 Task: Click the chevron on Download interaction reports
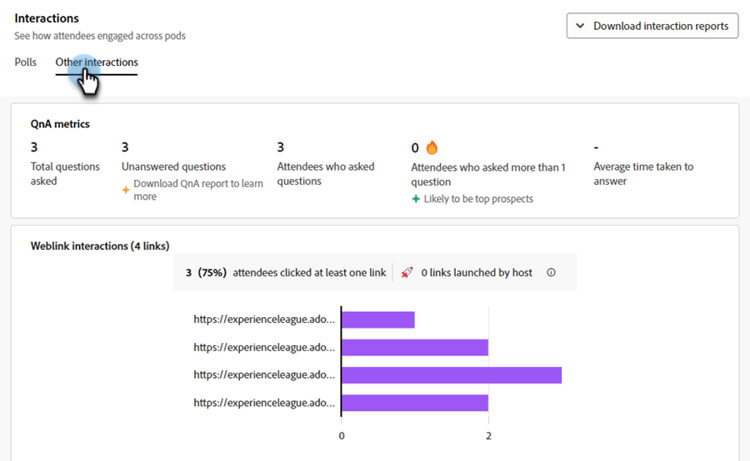pyautogui.click(x=580, y=26)
